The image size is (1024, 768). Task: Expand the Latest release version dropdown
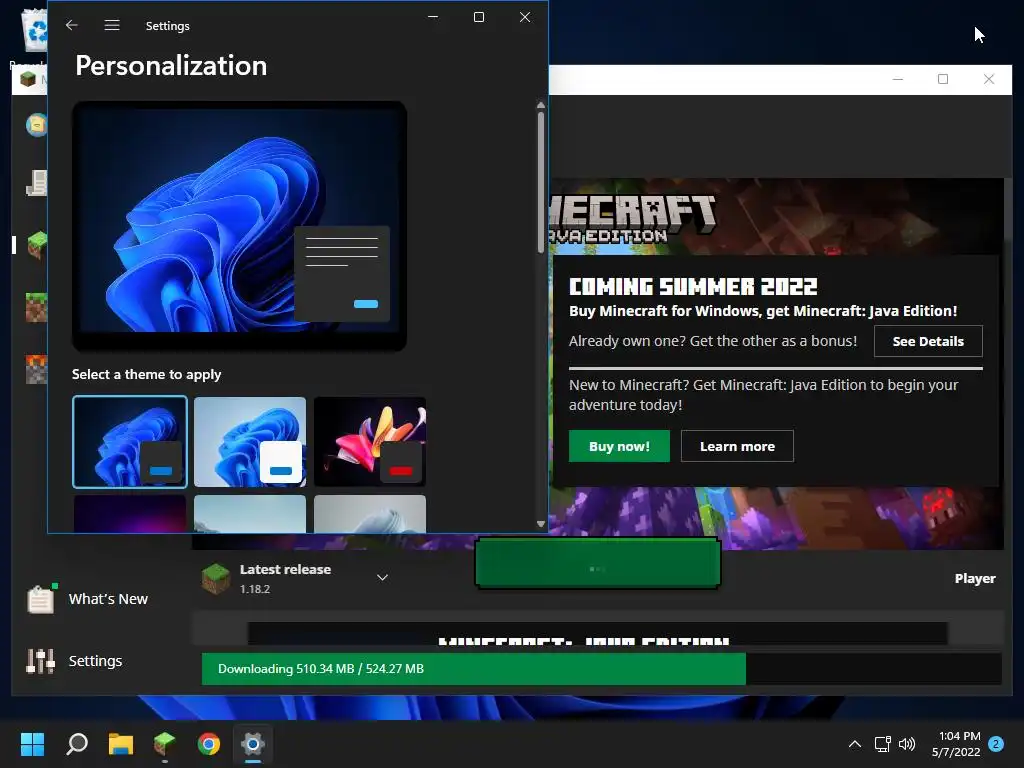click(383, 577)
